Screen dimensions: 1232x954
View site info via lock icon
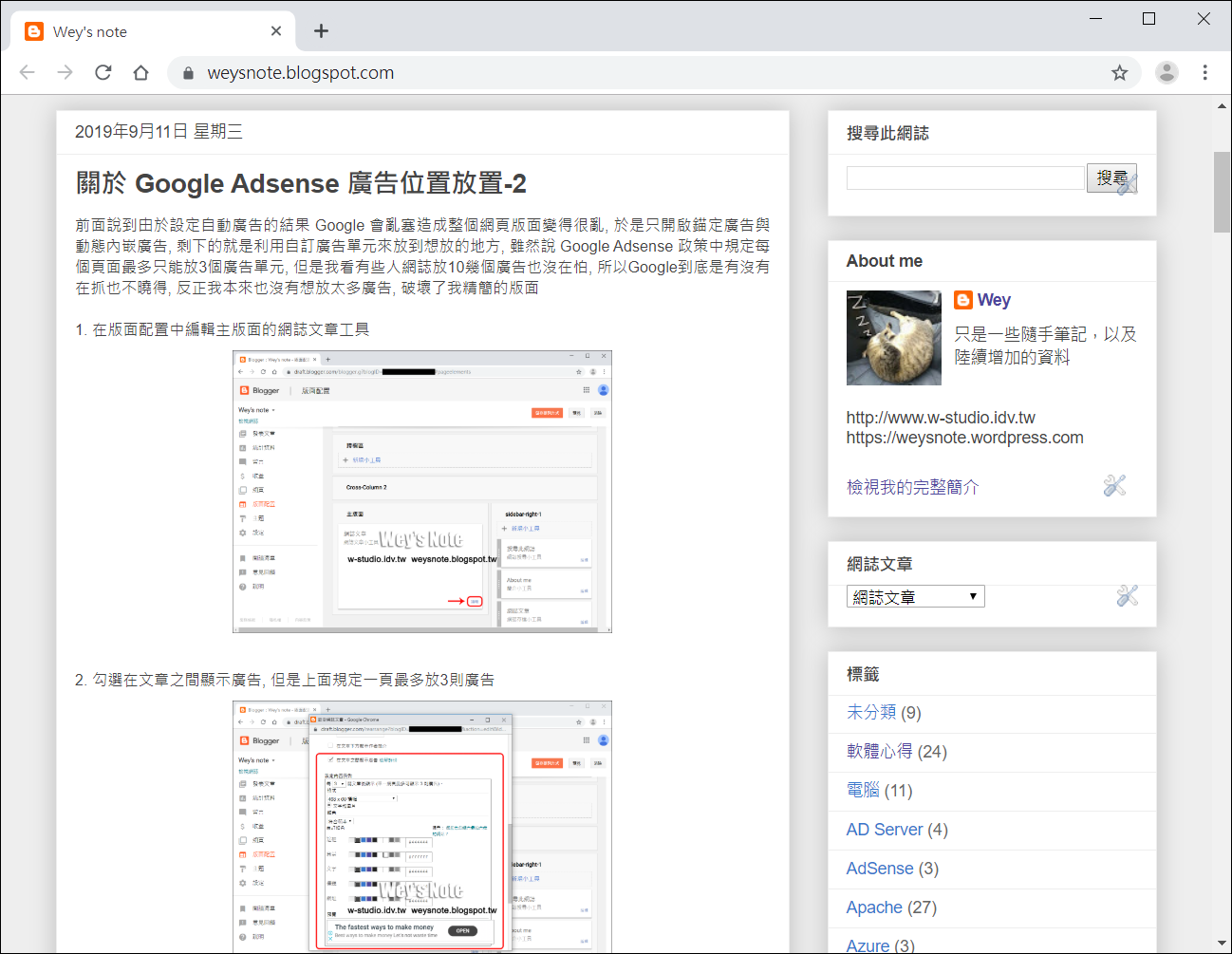click(x=188, y=73)
